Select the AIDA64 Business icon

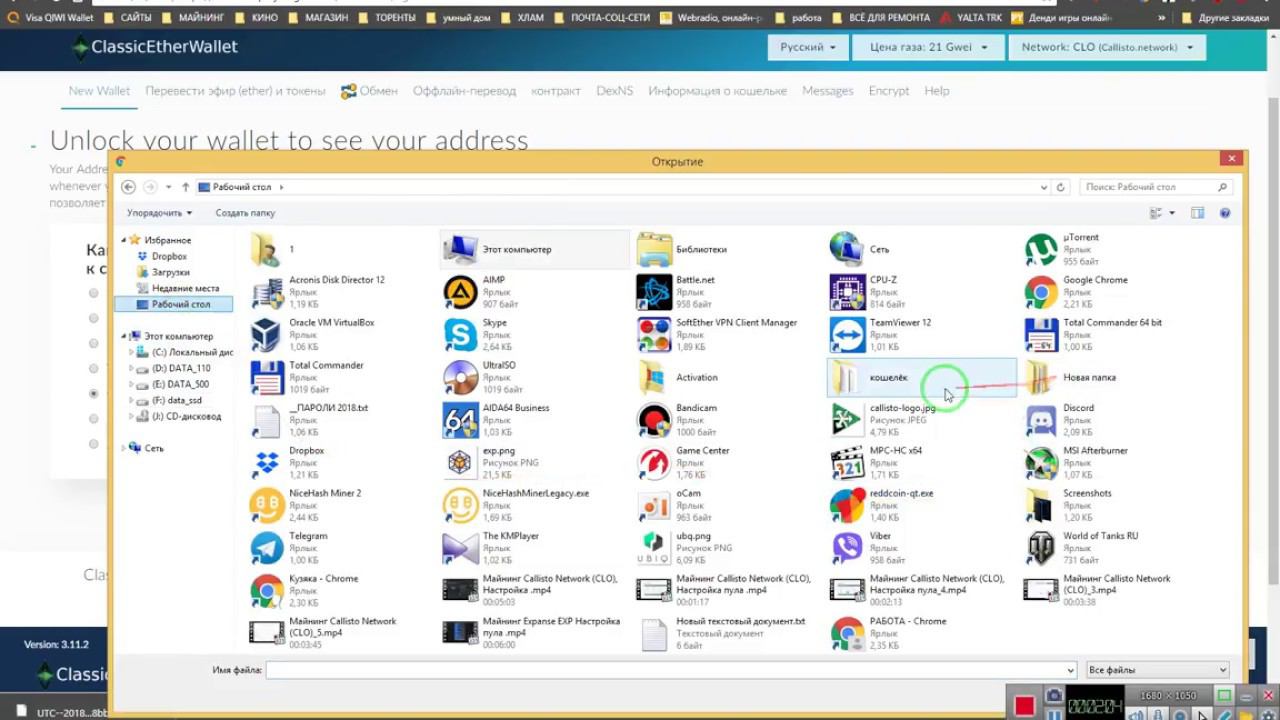click(460, 420)
